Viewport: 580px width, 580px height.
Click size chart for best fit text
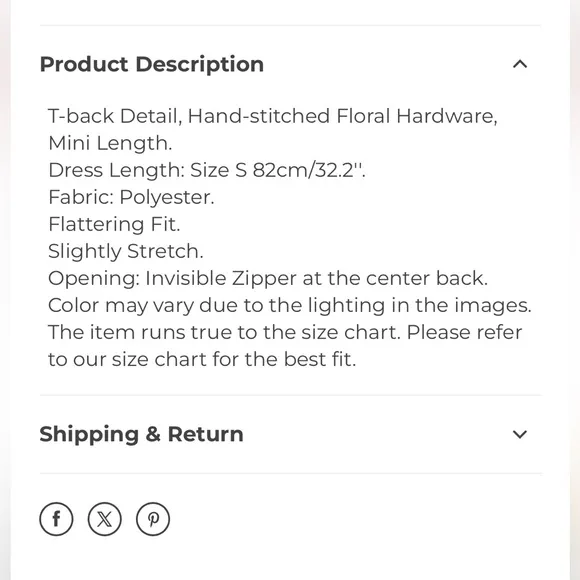pos(202,359)
